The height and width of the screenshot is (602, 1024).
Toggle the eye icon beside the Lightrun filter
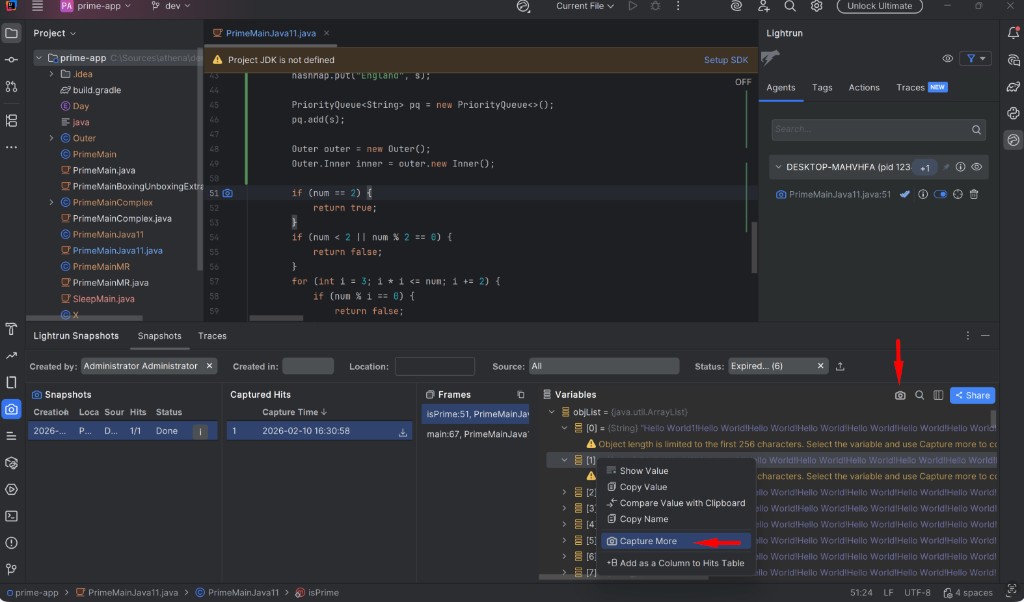(947, 59)
